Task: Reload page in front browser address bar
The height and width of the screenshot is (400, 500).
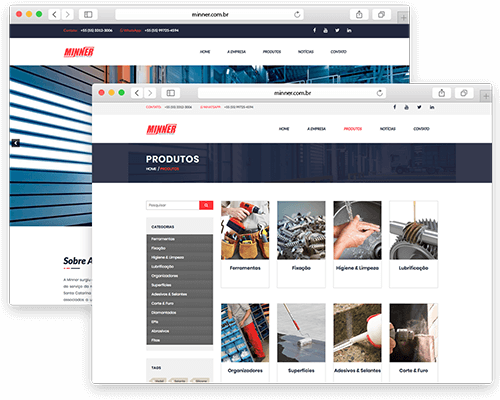Action: point(379,93)
